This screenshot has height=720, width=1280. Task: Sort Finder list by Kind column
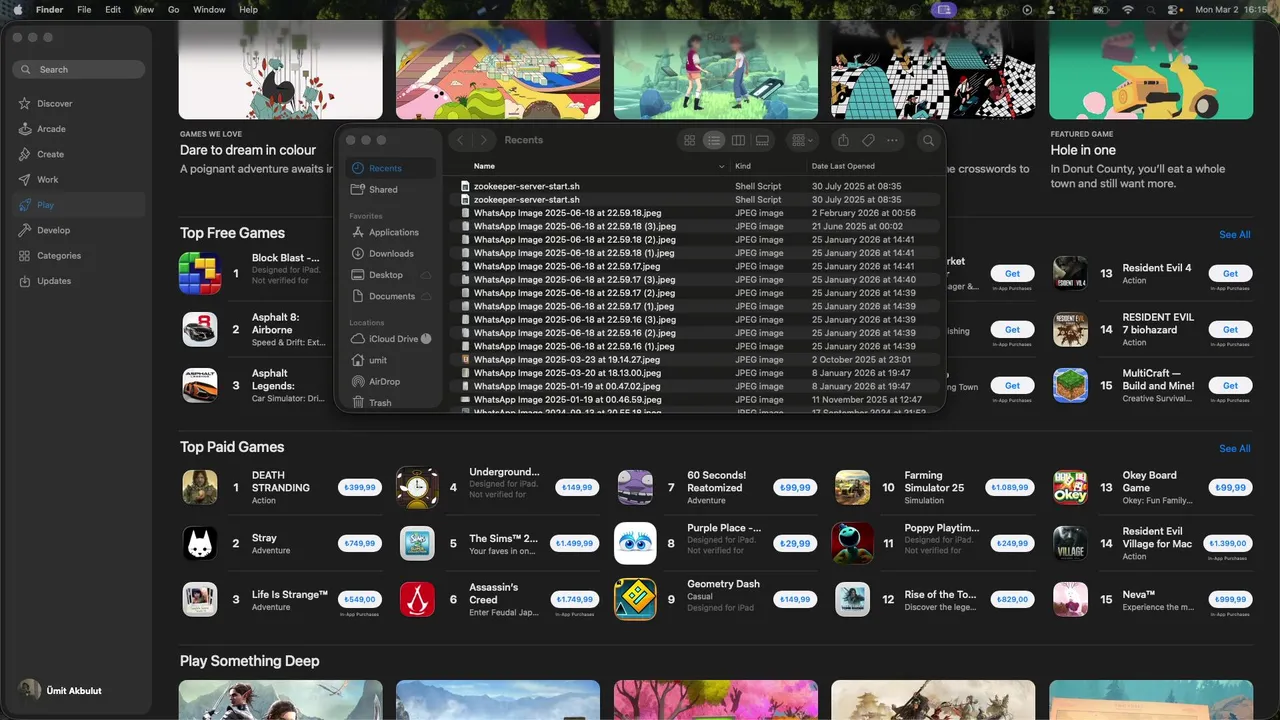coord(743,166)
